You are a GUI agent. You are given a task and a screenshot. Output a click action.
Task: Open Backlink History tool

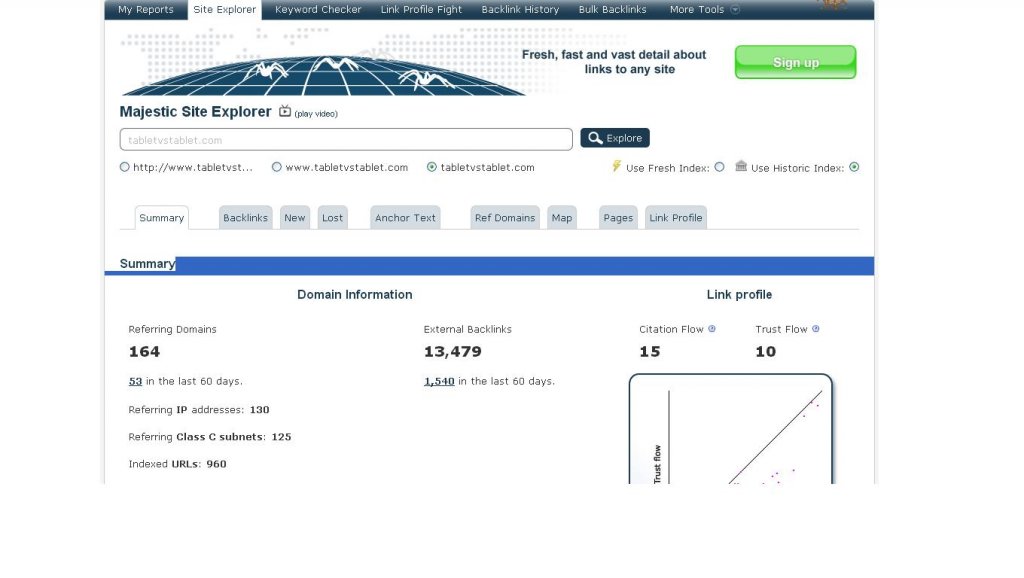(x=520, y=10)
